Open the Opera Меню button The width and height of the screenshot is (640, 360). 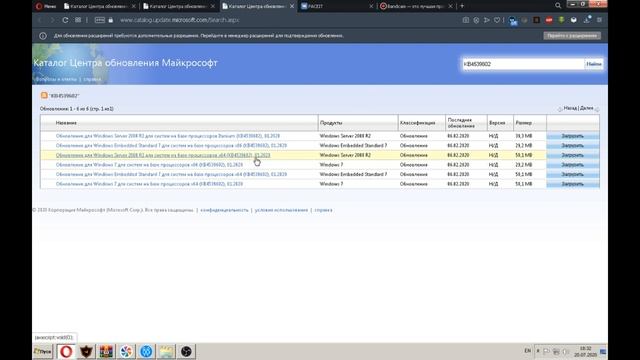[46, 6]
